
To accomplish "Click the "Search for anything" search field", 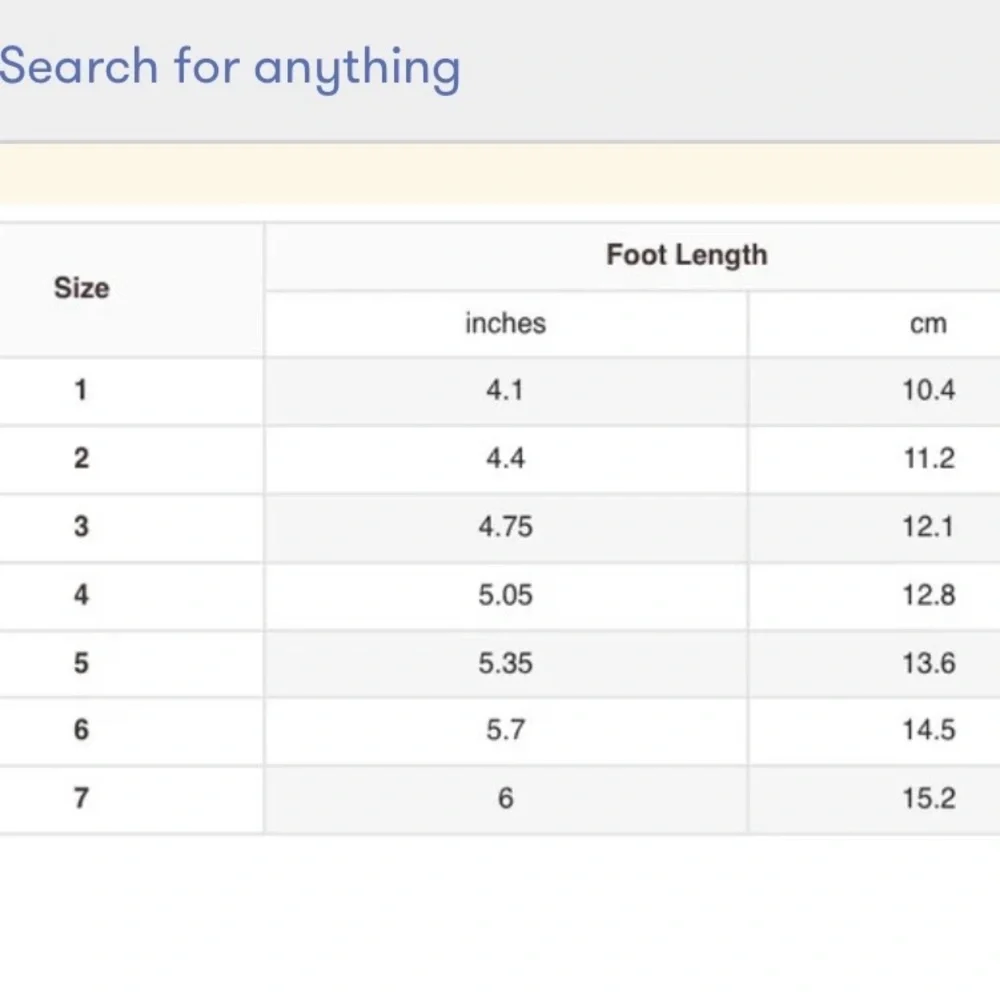I will pos(500,69).
